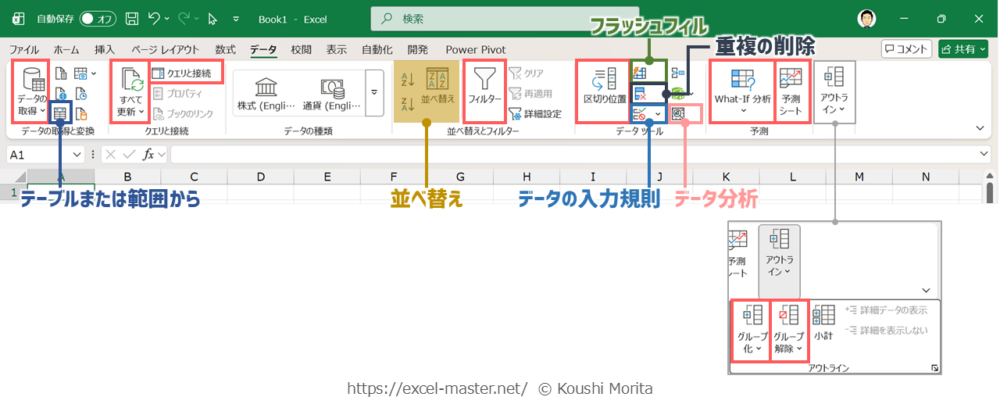Open the Get Data (データの取得) dropdown
Image resolution: width=1000 pixels, height=397 pixels.
[31, 91]
